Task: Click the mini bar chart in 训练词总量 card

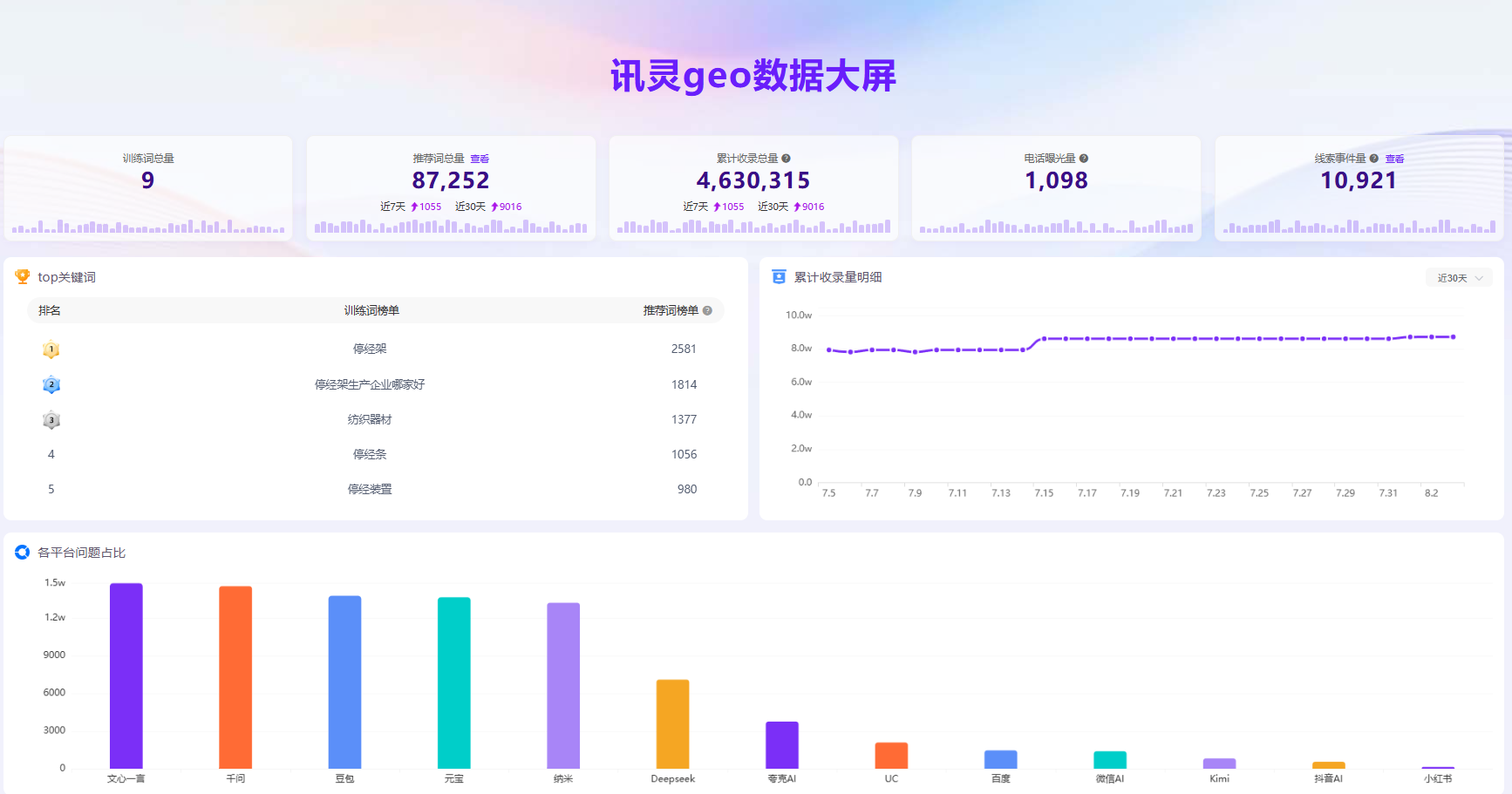Action: click(148, 226)
